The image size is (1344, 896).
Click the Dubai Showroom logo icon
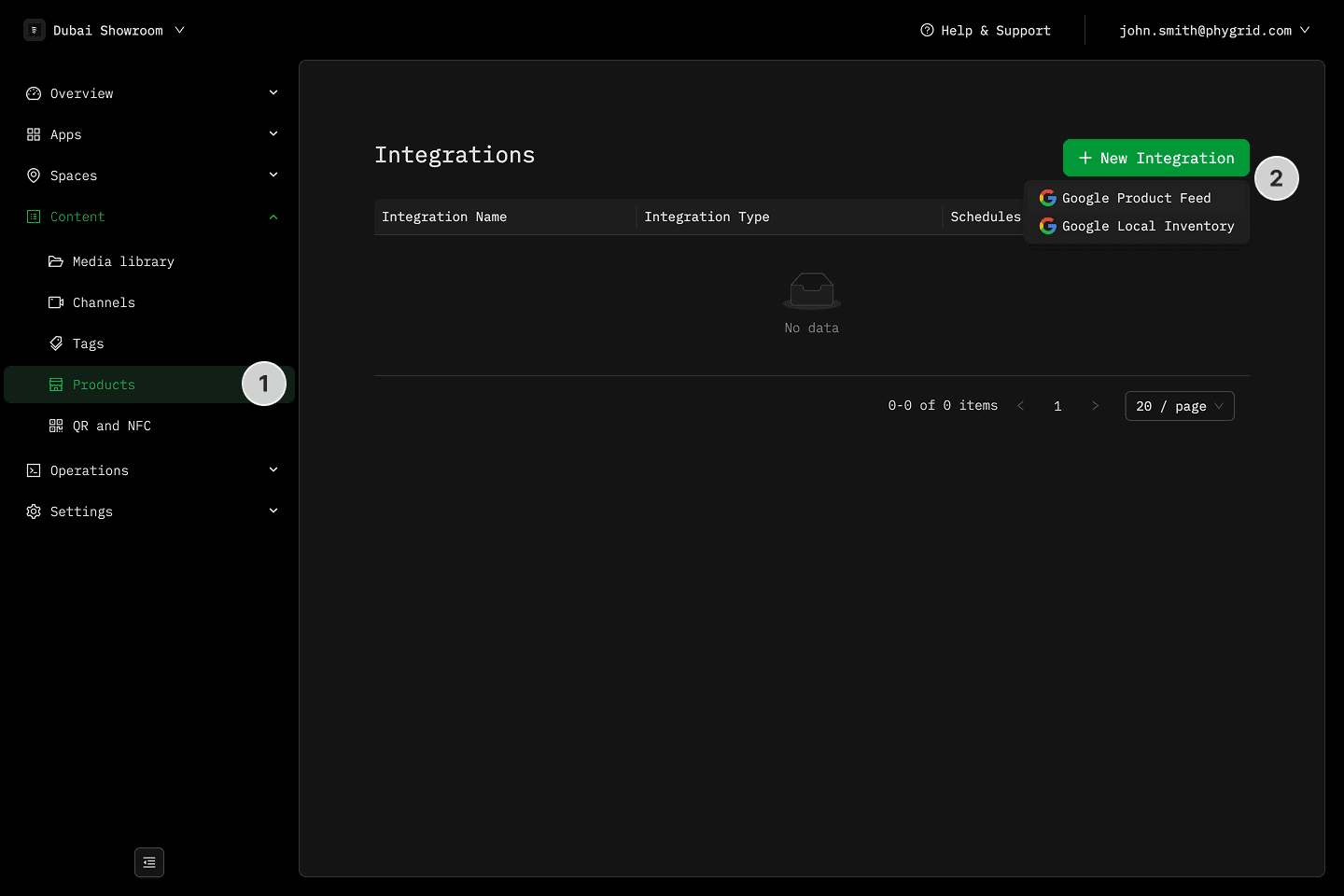[35, 30]
